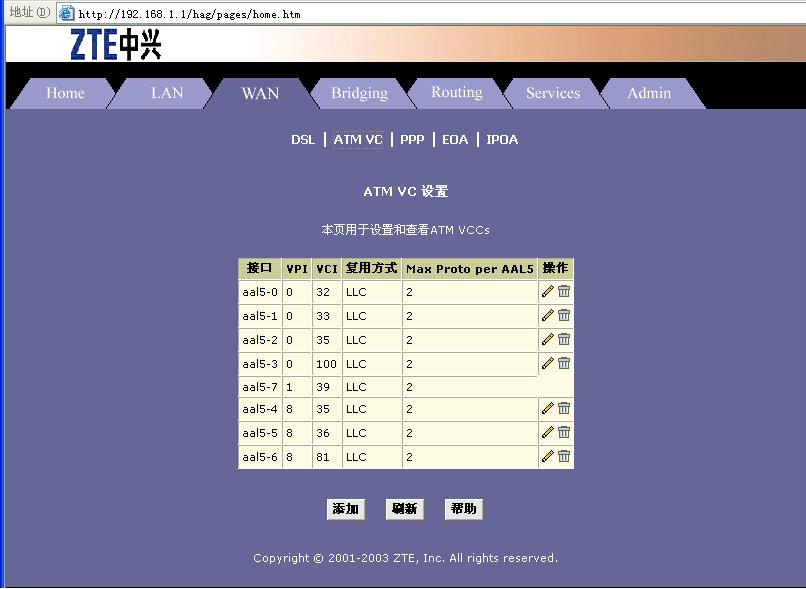Open the PPP settings link
The image size is (806, 589).
click(x=412, y=140)
